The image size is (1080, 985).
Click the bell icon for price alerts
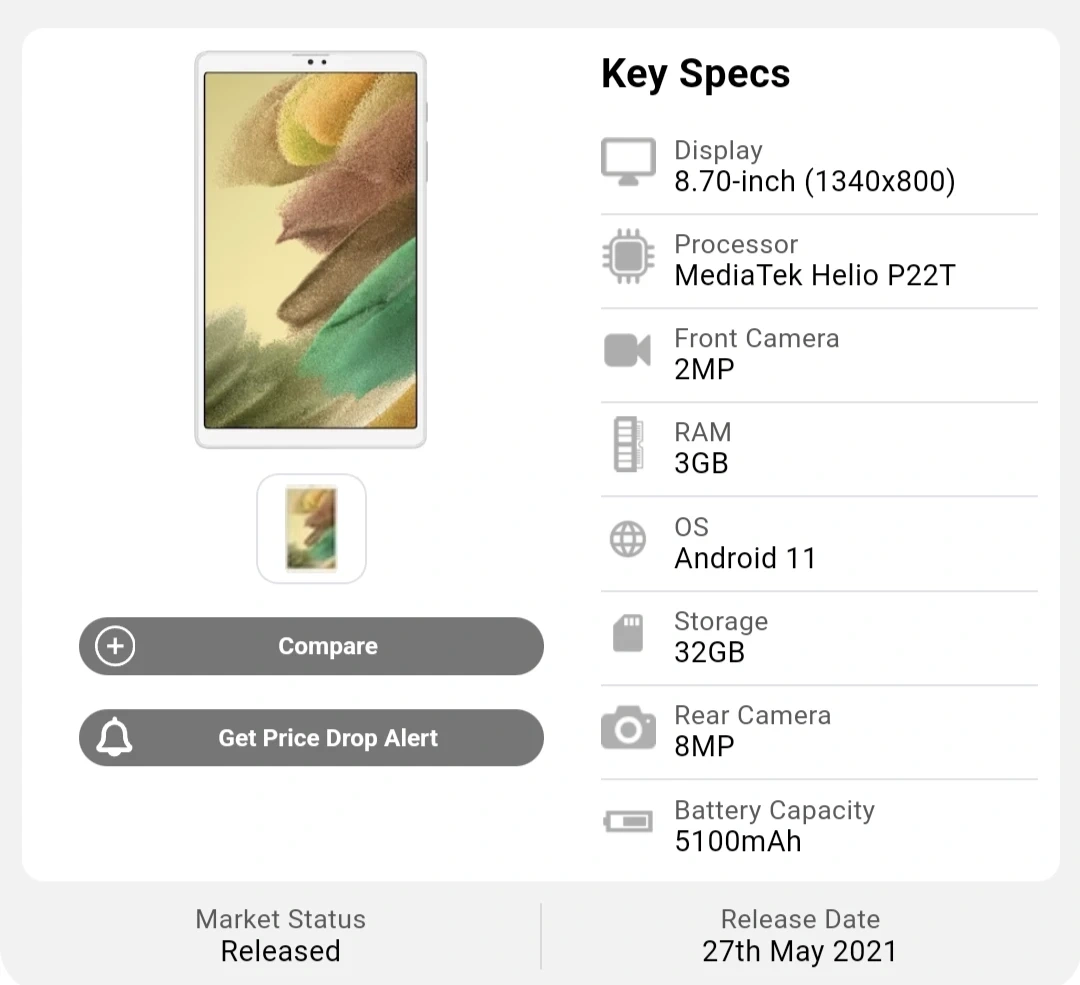[x=115, y=738]
